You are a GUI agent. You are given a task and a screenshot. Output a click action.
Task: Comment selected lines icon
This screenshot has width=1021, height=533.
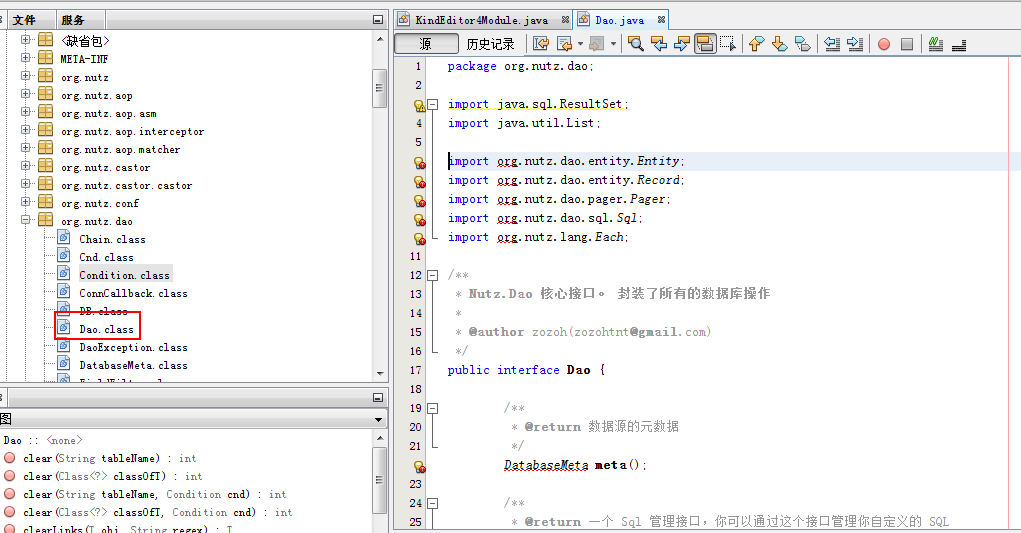[936, 44]
